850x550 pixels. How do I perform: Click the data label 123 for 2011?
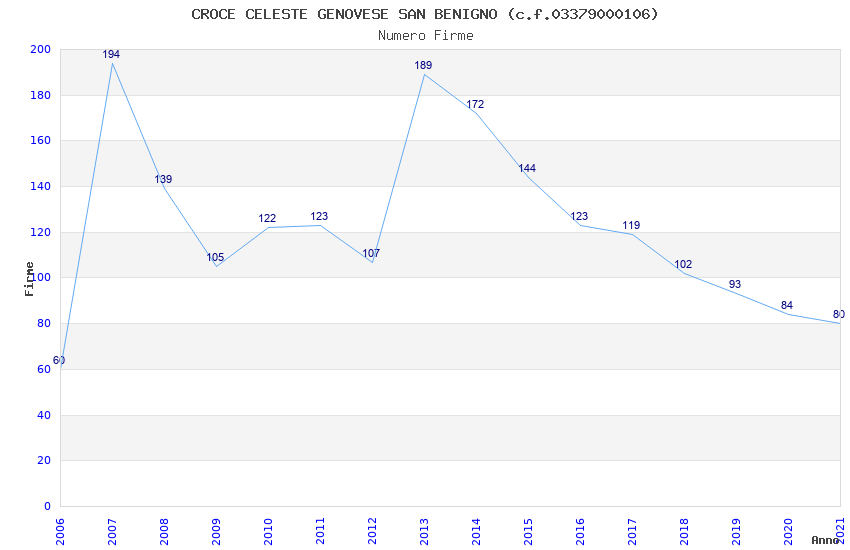tap(319, 216)
